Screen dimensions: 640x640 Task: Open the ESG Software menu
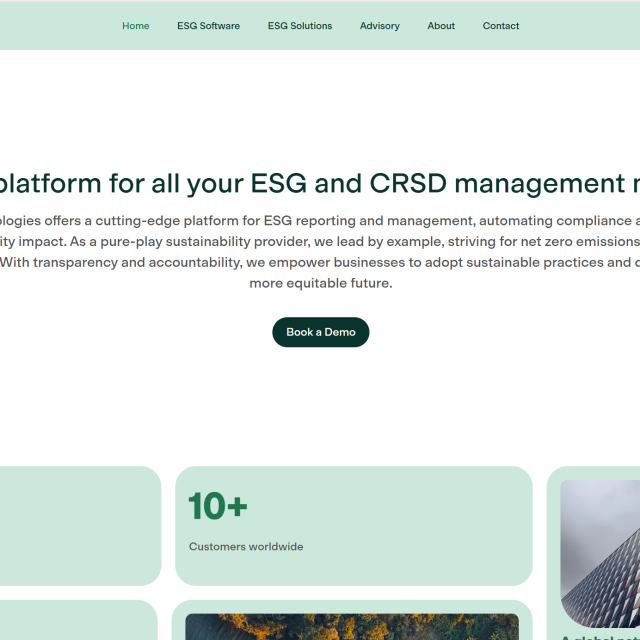(208, 26)
